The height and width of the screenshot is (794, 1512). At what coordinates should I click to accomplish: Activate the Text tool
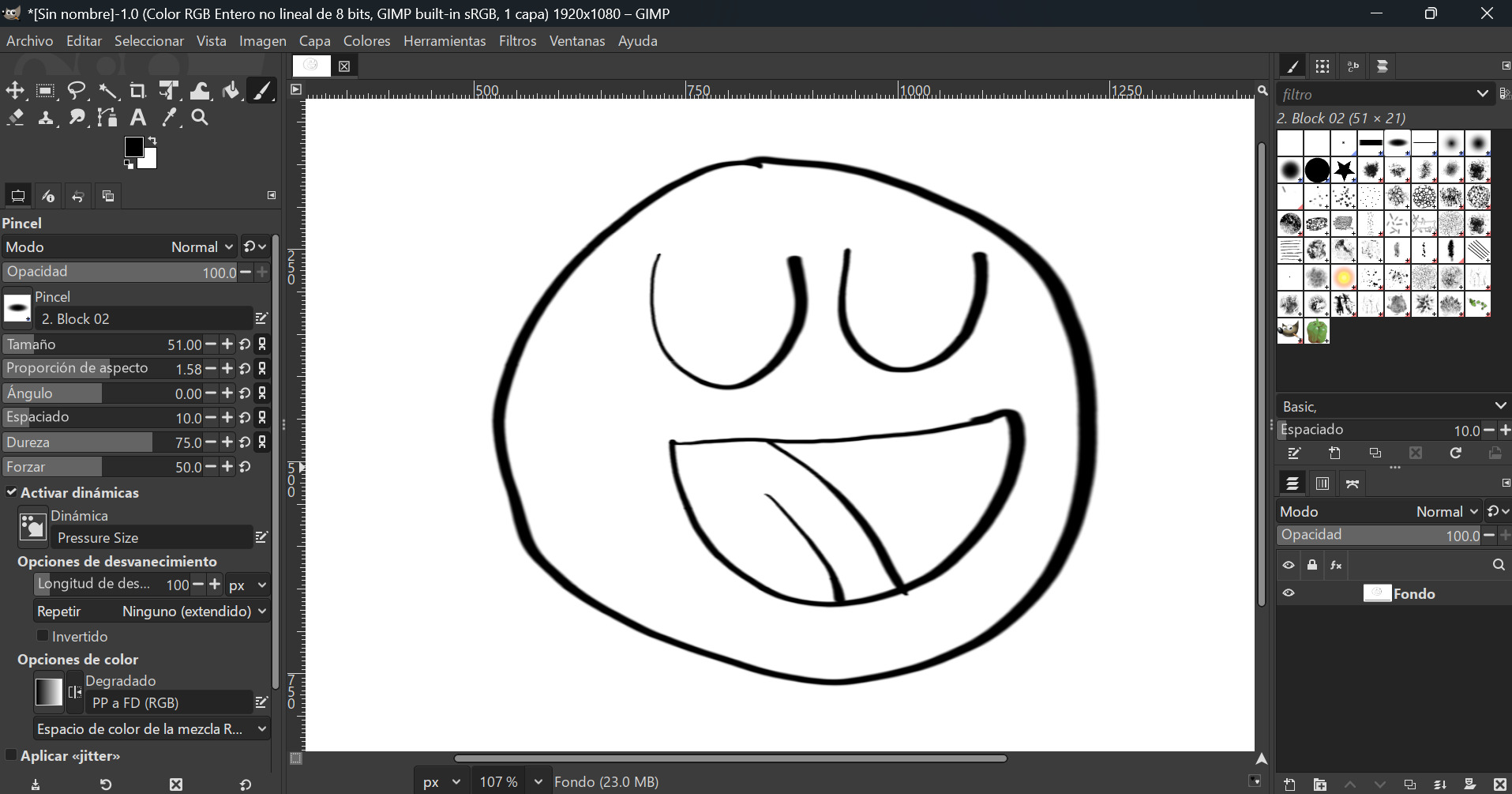[137, 117]
